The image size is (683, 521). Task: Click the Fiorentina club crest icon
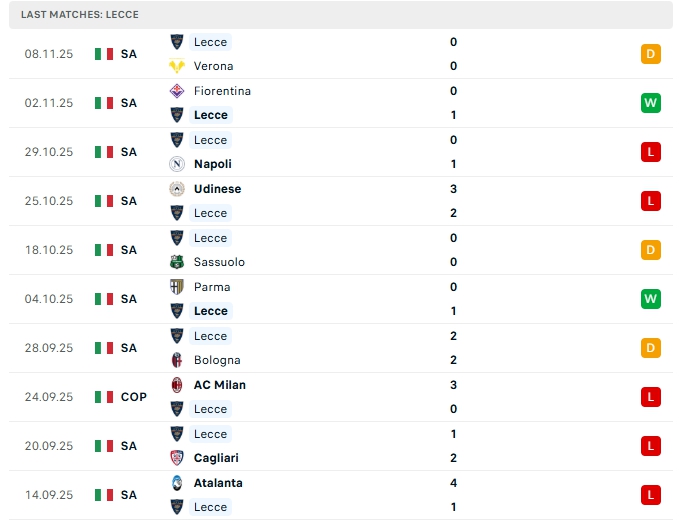pos(177,91)
